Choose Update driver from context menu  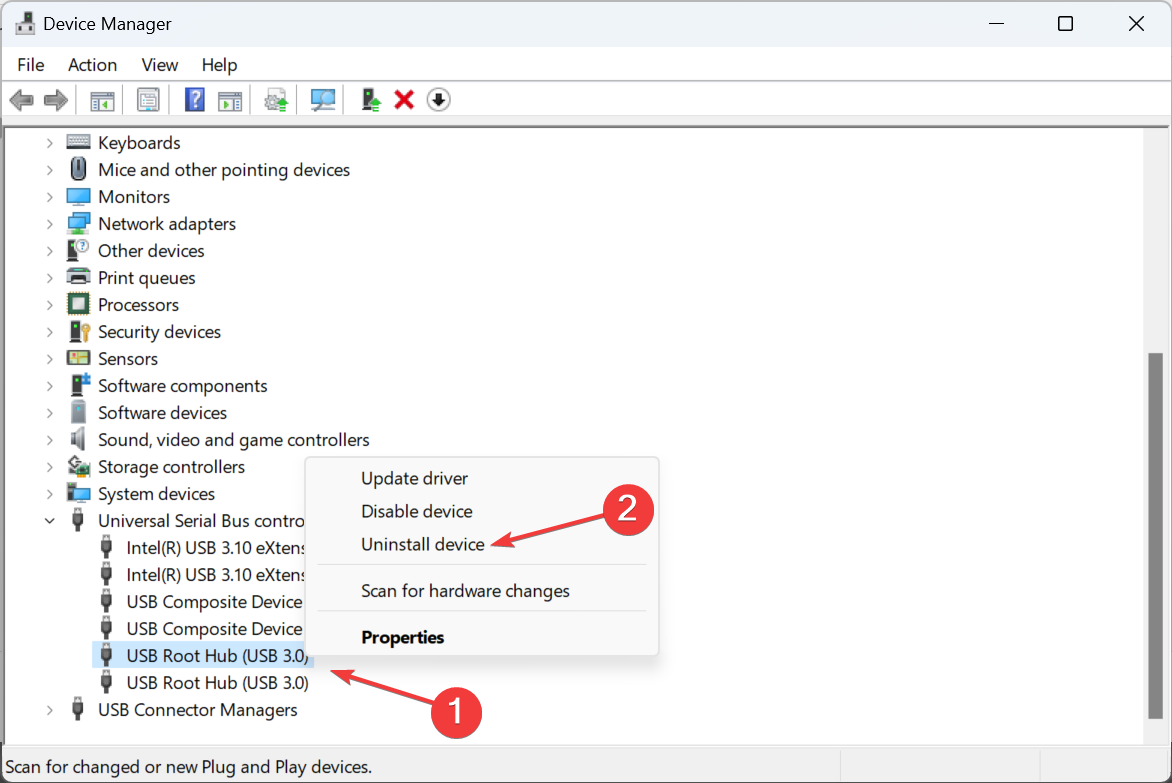[x=414, y=478]
